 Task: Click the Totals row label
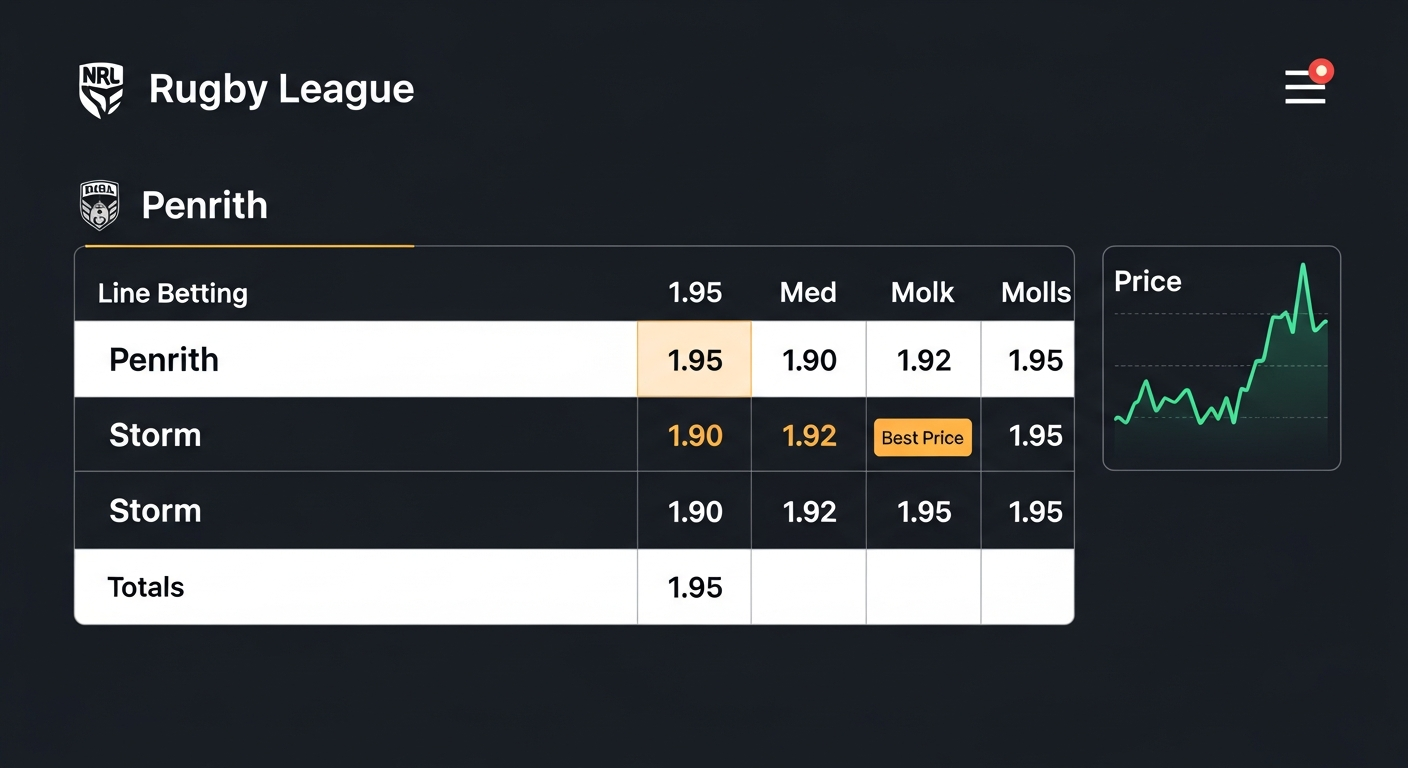point(146,587)
